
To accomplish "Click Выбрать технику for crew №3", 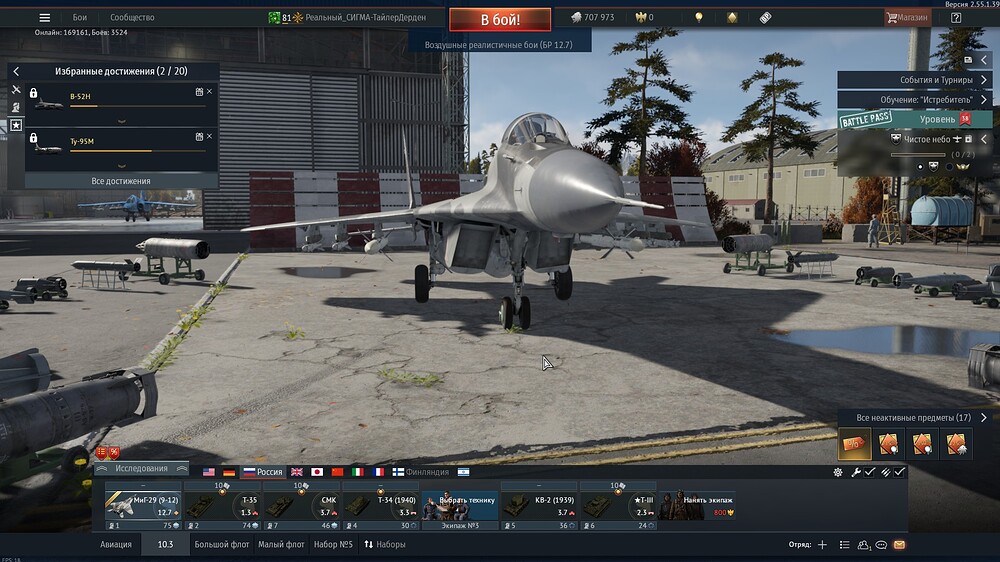I will pos(460,506).
